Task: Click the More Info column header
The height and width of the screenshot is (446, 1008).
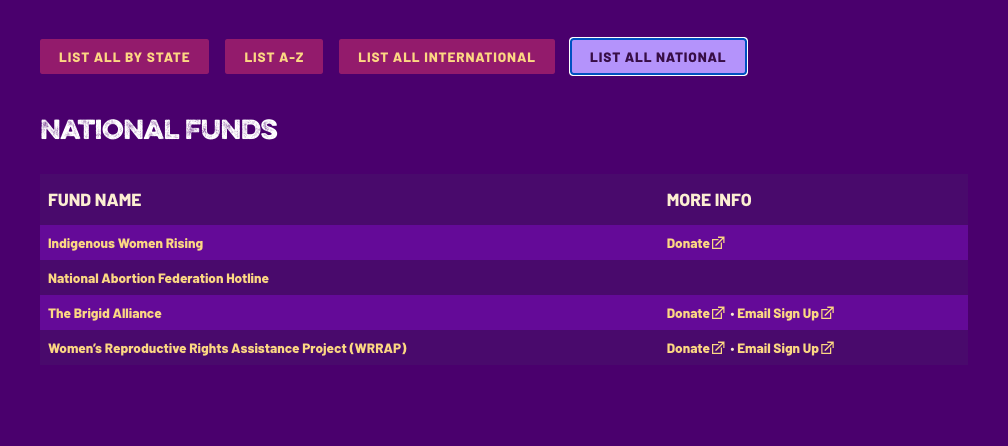Action: (x=709, y=200)
